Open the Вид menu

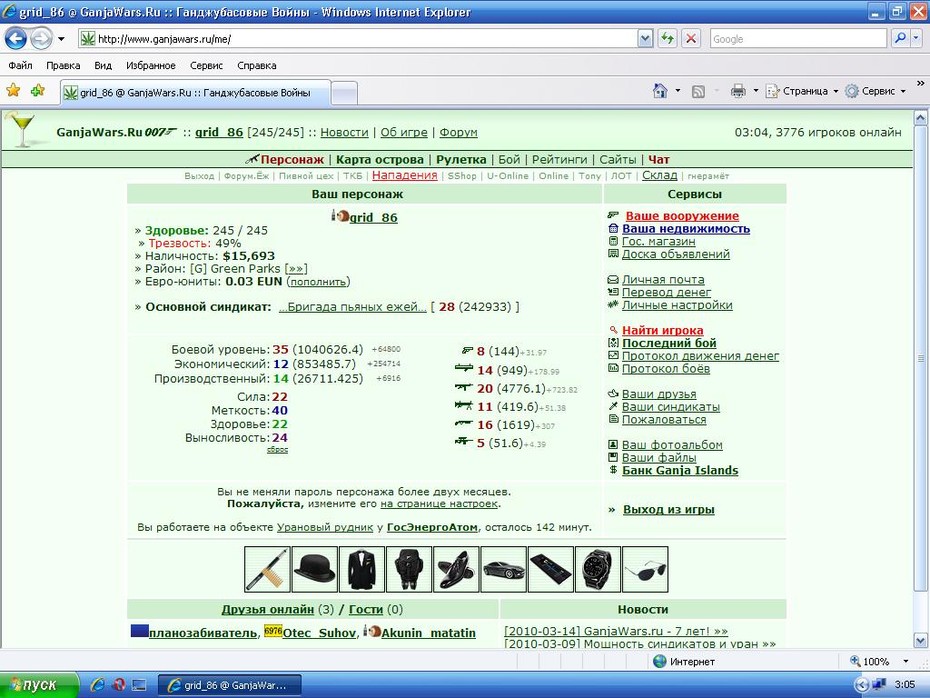click(103, 65)
